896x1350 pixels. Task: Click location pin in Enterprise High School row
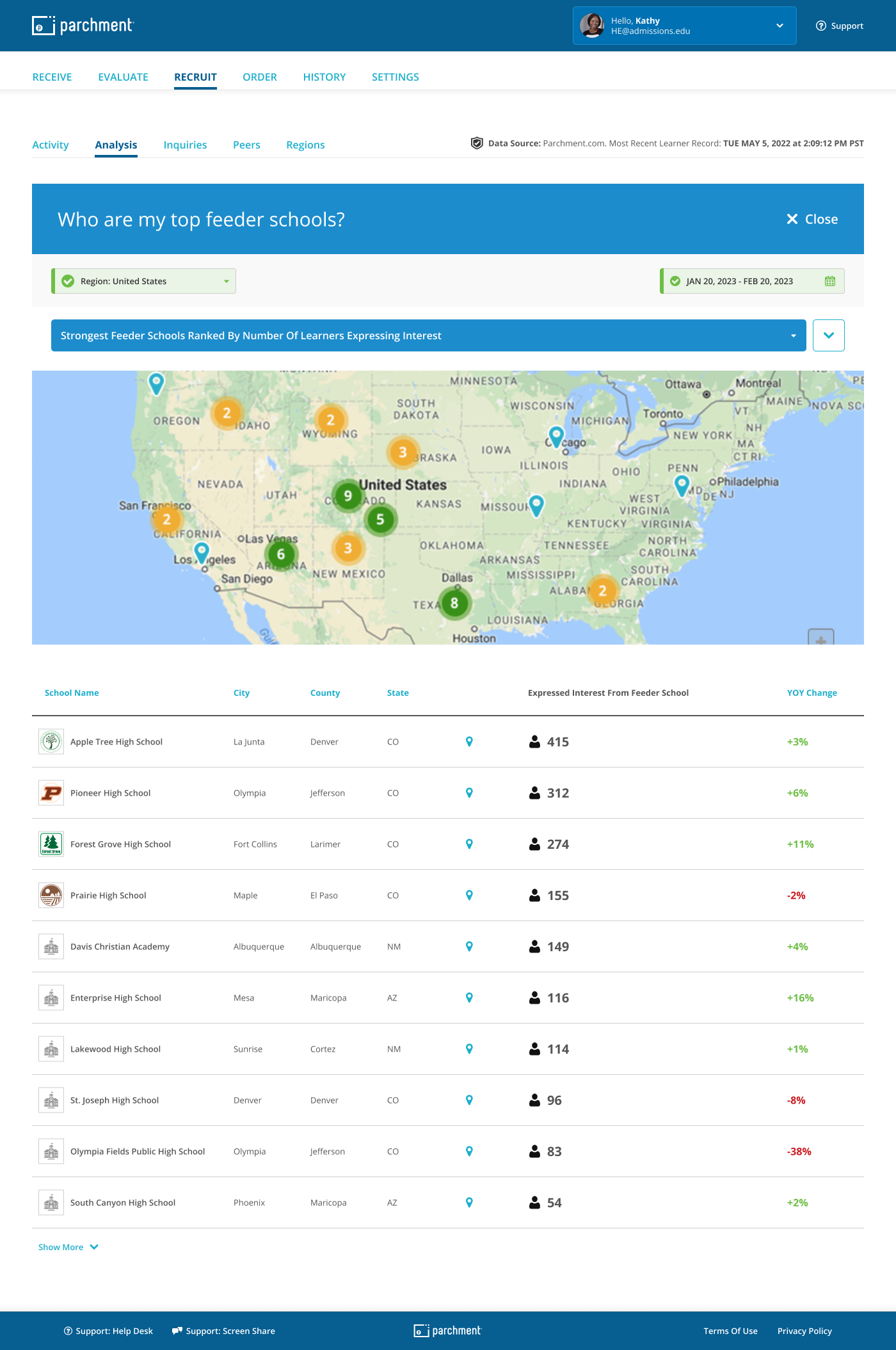[469, 998]
